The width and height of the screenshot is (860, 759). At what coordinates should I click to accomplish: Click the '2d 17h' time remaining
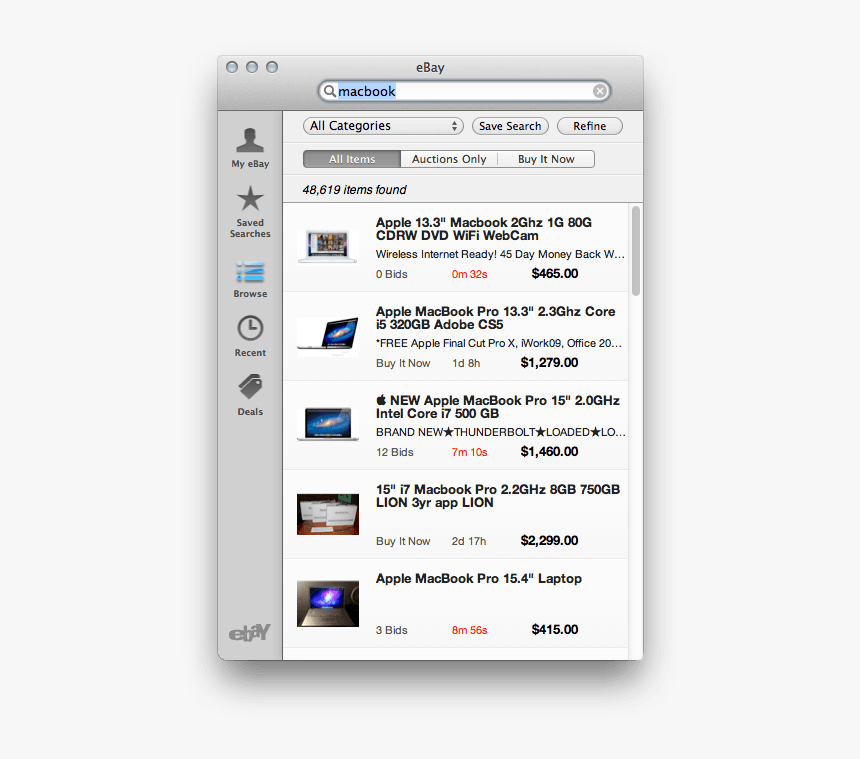point(469,541)
